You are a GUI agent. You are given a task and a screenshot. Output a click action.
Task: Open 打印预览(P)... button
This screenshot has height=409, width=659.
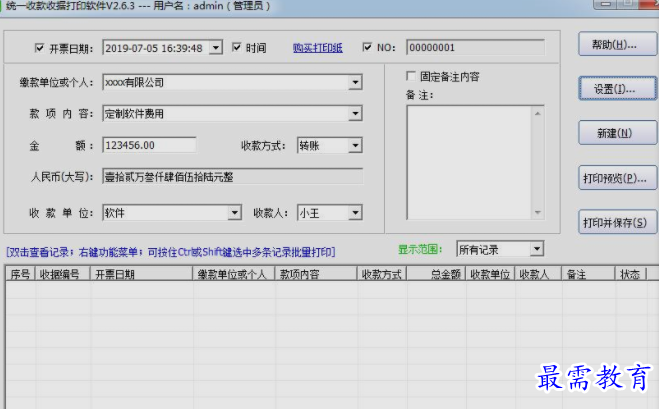point(617,178)
